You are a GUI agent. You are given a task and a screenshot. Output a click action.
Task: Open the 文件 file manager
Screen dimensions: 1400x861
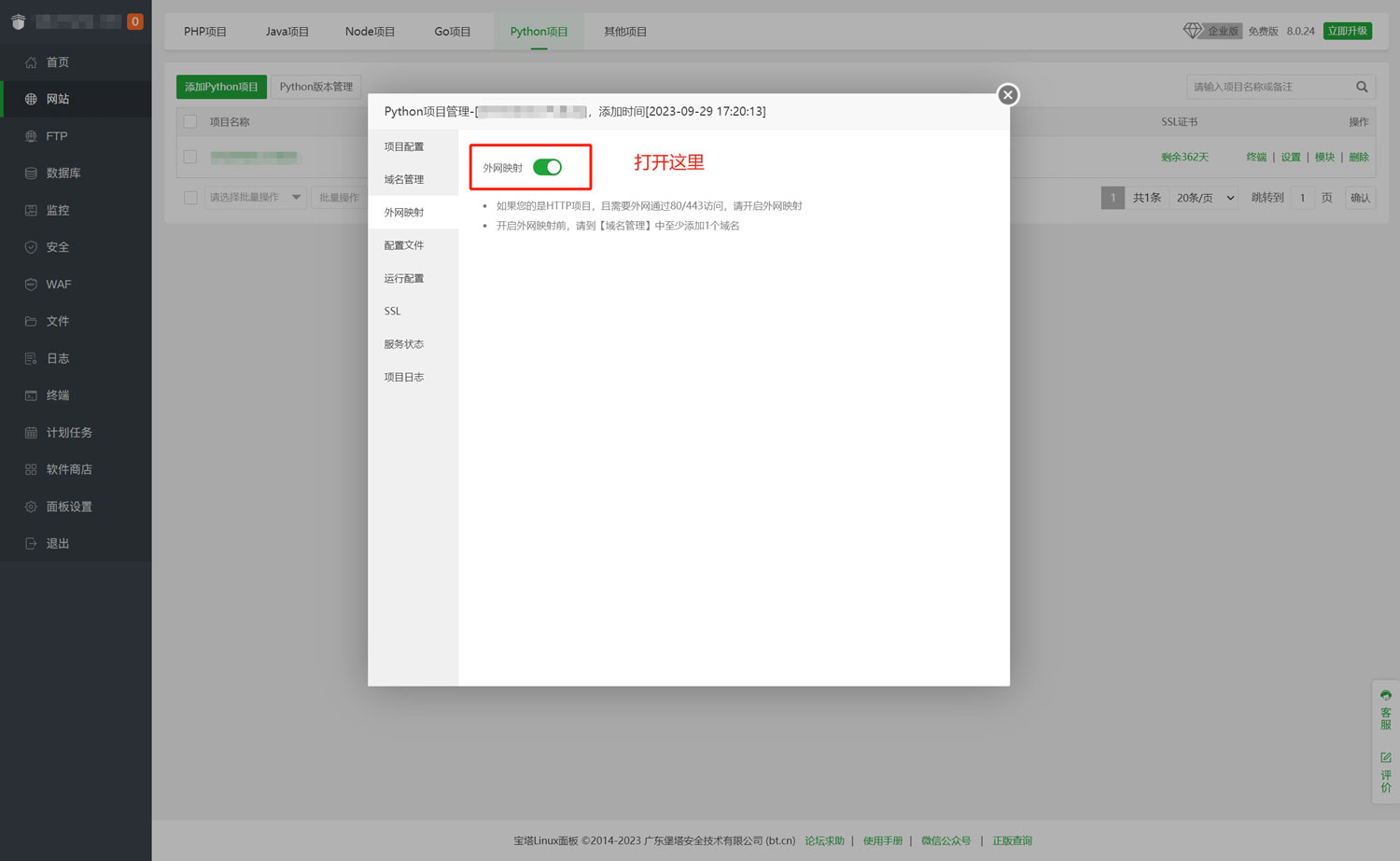tap(56, 321)
